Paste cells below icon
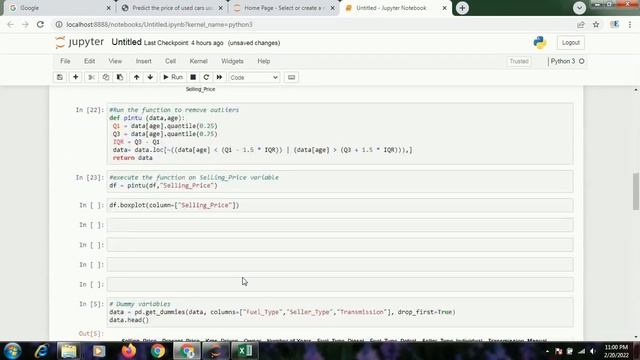 pyautogui.click(x=120, y=77)
